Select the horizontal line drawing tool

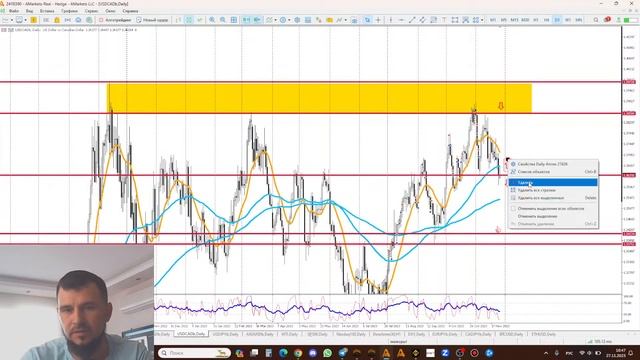click(401, 20)
